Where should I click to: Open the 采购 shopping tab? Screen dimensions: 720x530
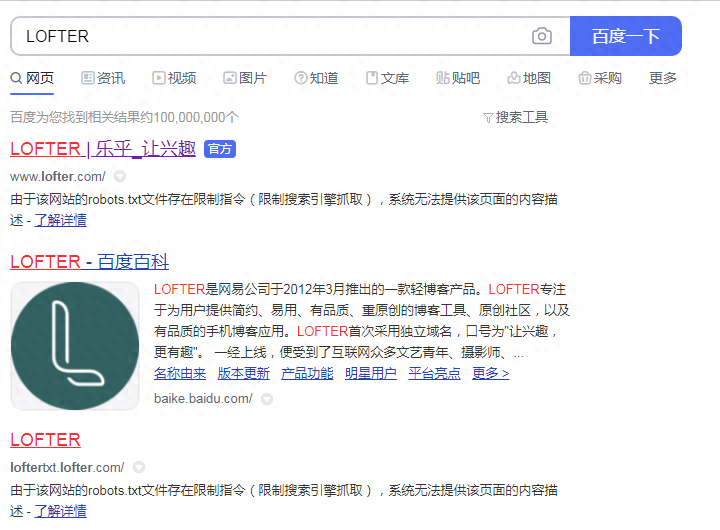point(600,78)
